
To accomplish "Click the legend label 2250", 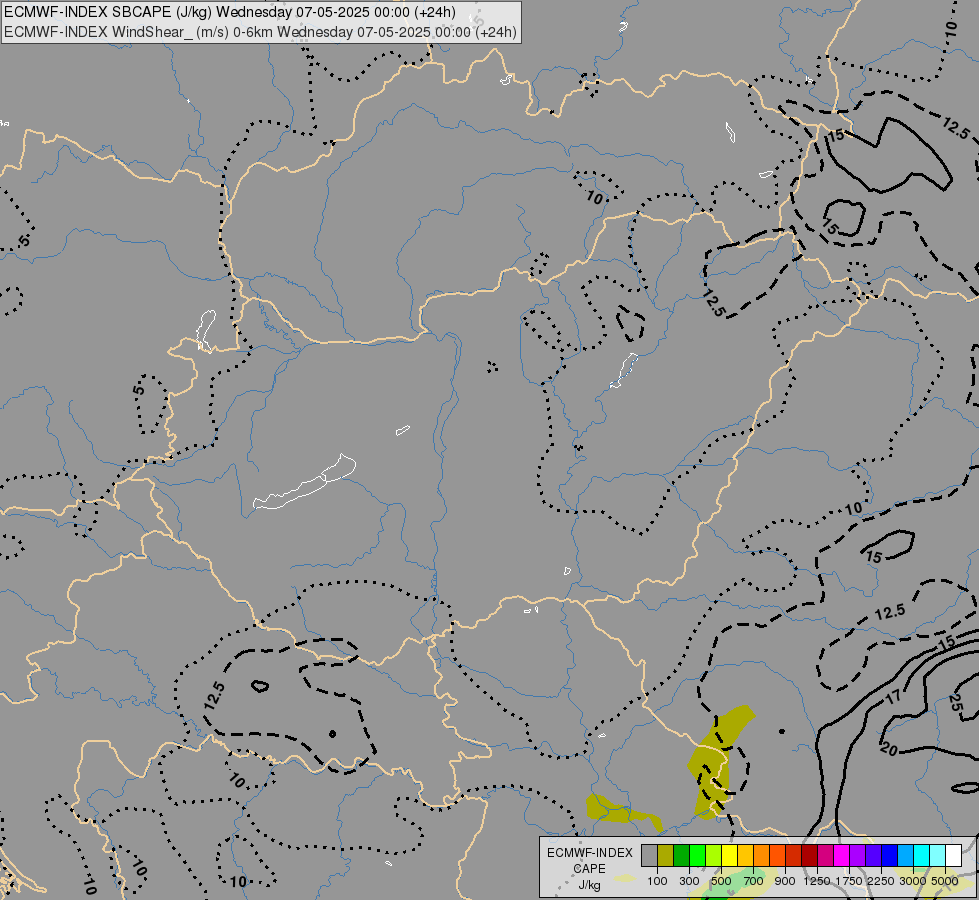I will coord(881,881).
